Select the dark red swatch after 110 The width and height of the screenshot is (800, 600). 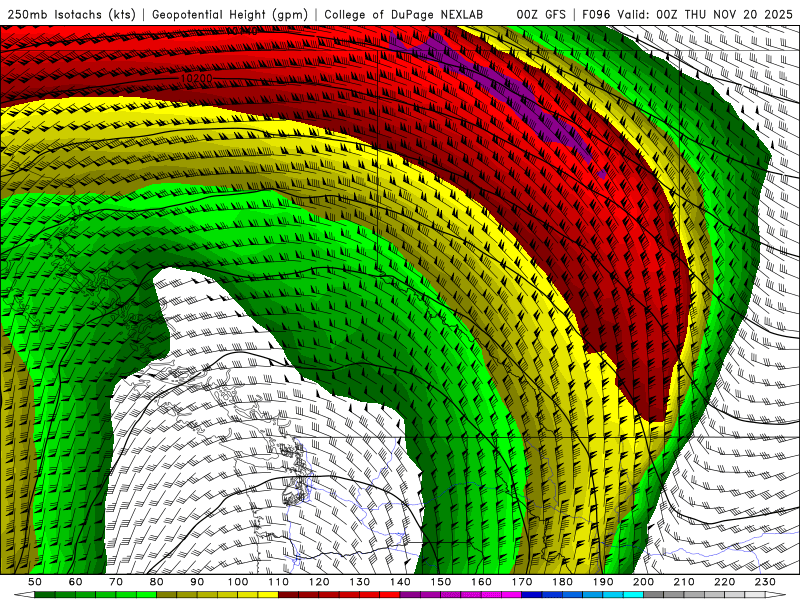point(288,595)
